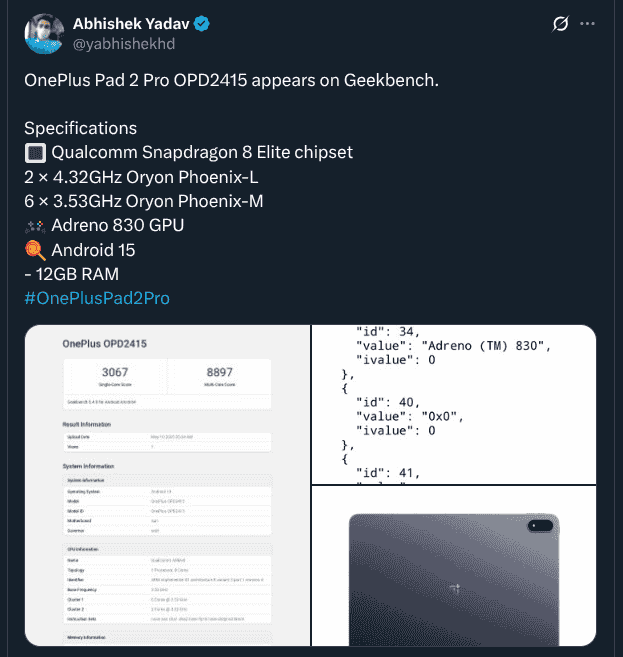Open the JSON code snippet image
Image resolution: width=623 pixels, height=657 pixels.
coord(453,404)
